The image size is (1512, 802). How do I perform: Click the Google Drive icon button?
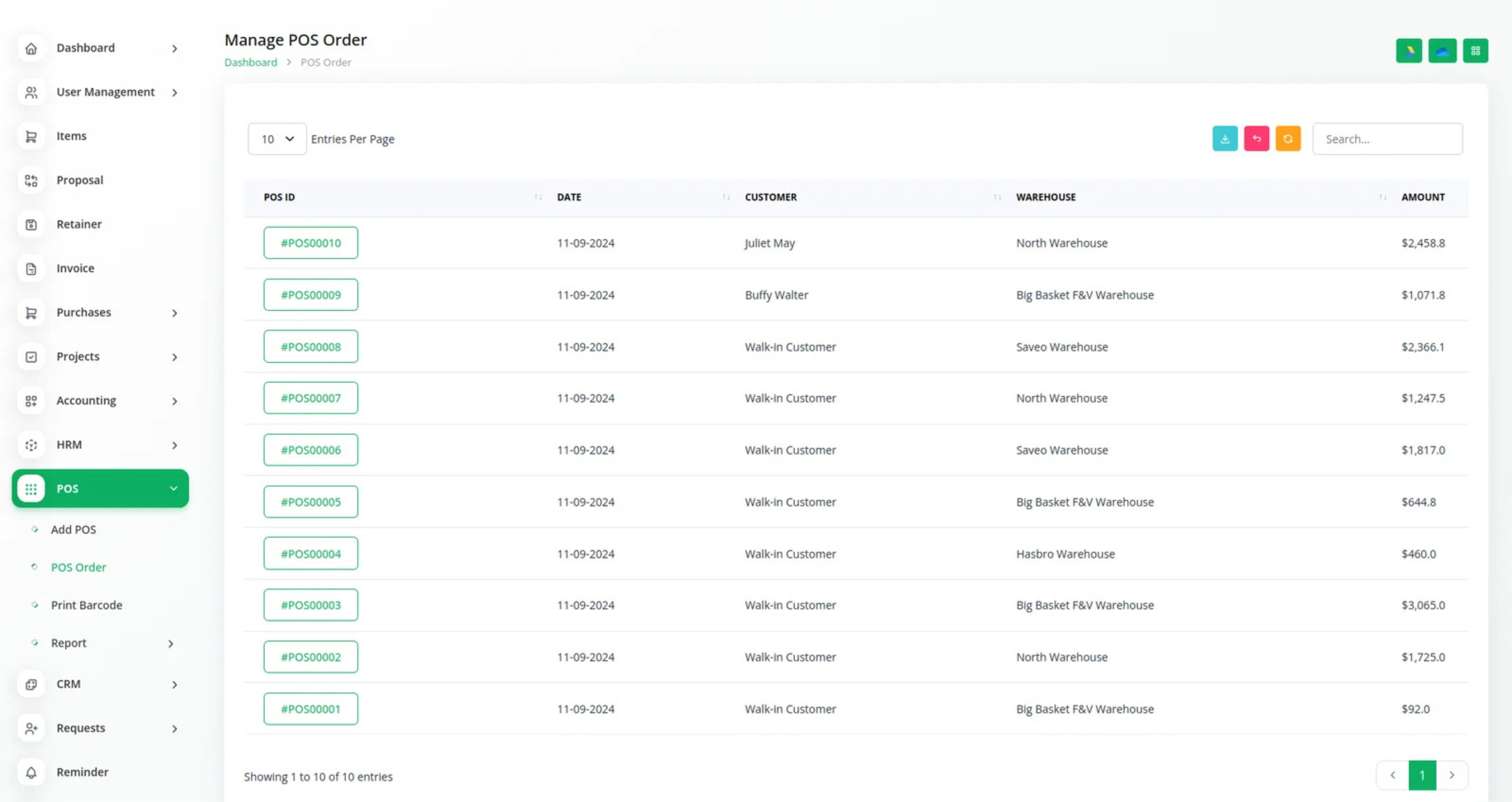click(x=1408, y=51)
